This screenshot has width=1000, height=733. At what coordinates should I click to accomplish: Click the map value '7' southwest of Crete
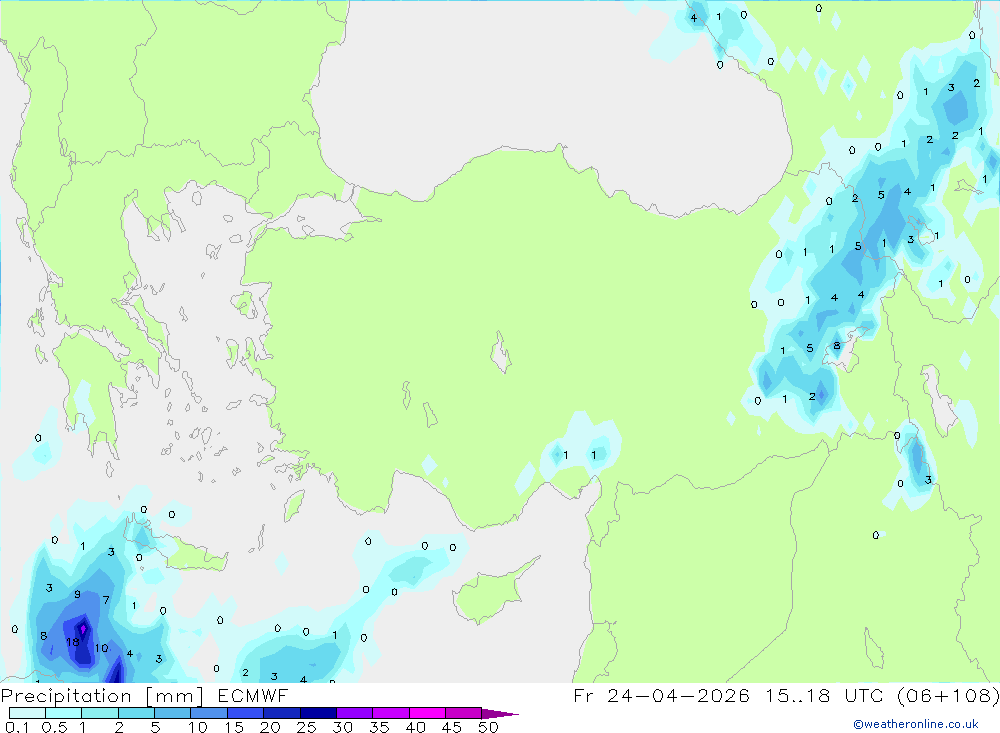click(106, 600)
